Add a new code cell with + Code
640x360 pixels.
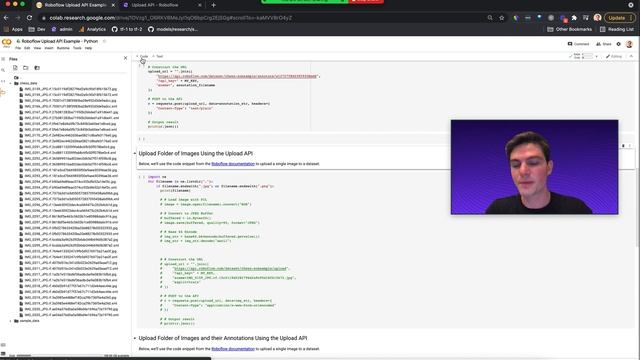[x=142, y=56]
